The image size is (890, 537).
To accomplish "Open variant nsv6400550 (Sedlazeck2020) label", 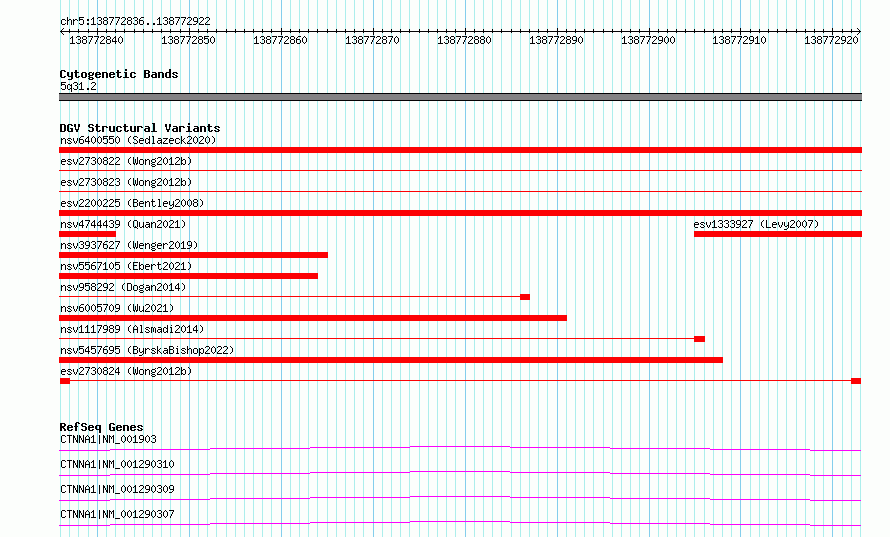I will pos(138,140).
